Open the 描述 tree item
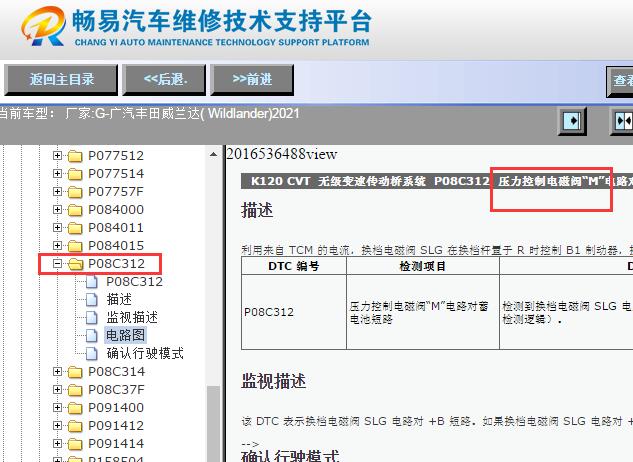 [x=119, y=300]
